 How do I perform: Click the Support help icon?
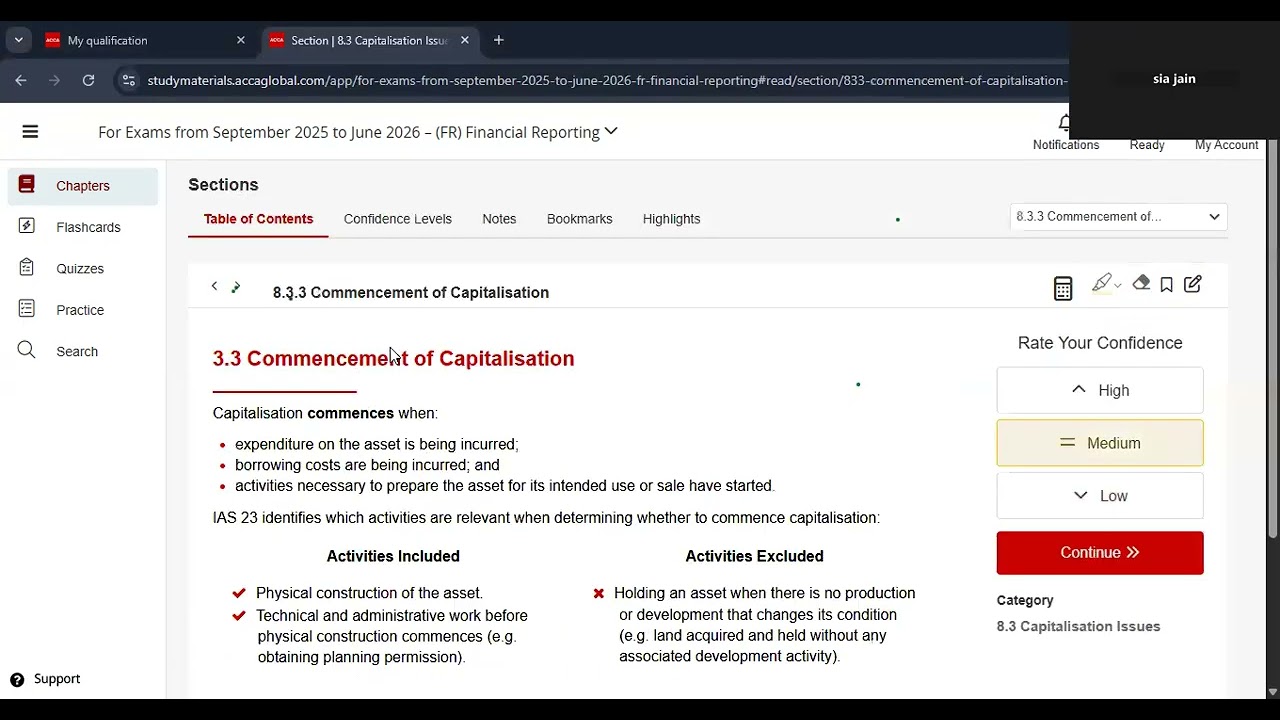click(x=17, y=680)
